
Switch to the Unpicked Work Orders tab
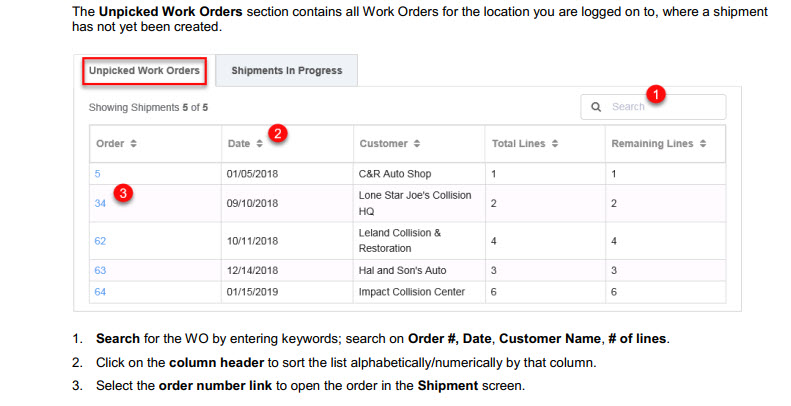(x=144, y=71)
